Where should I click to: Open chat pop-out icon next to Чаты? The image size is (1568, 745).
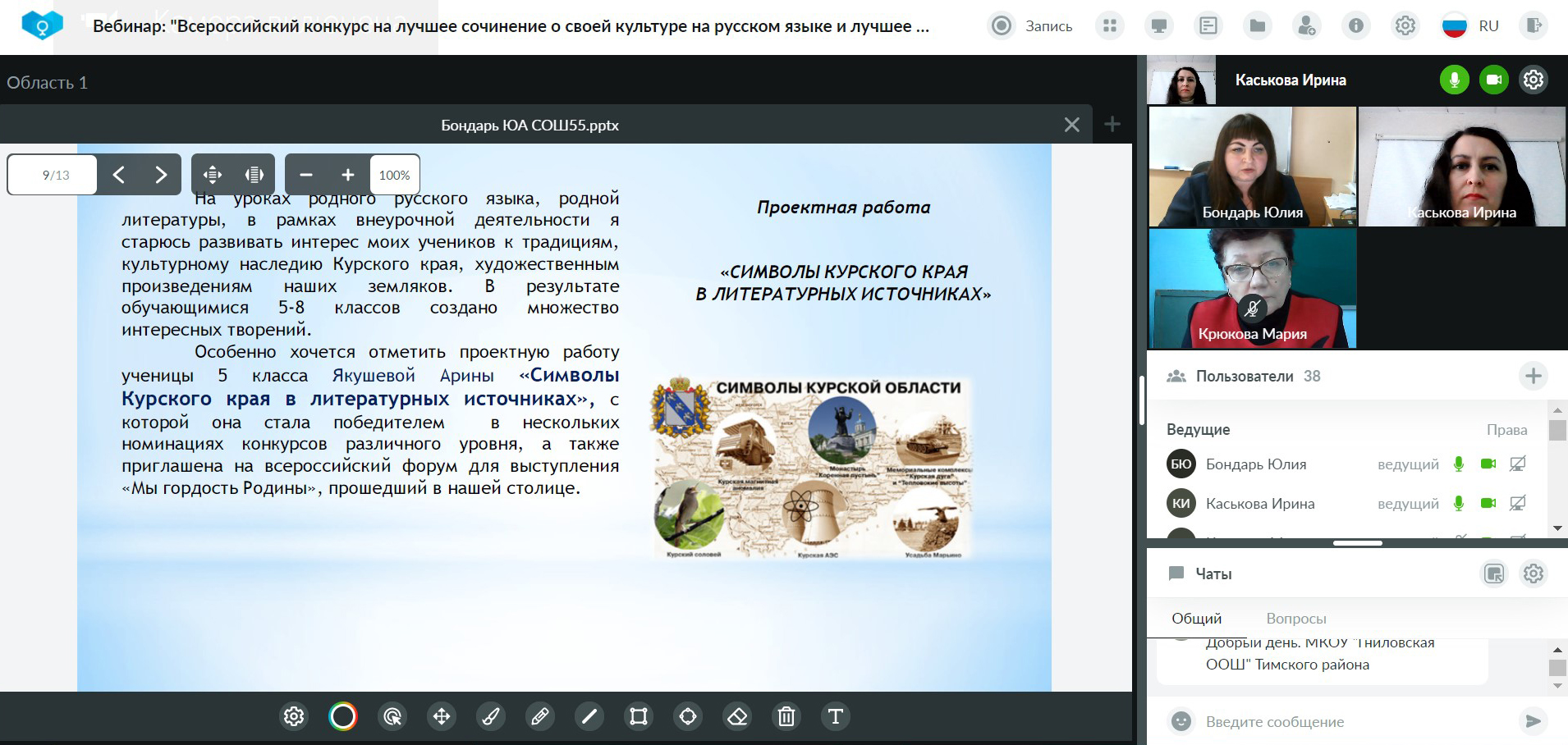coord(1494,574)
